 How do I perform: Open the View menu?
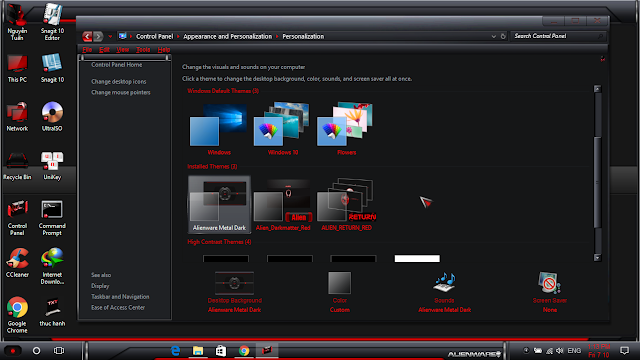click(x=122, y=49)
